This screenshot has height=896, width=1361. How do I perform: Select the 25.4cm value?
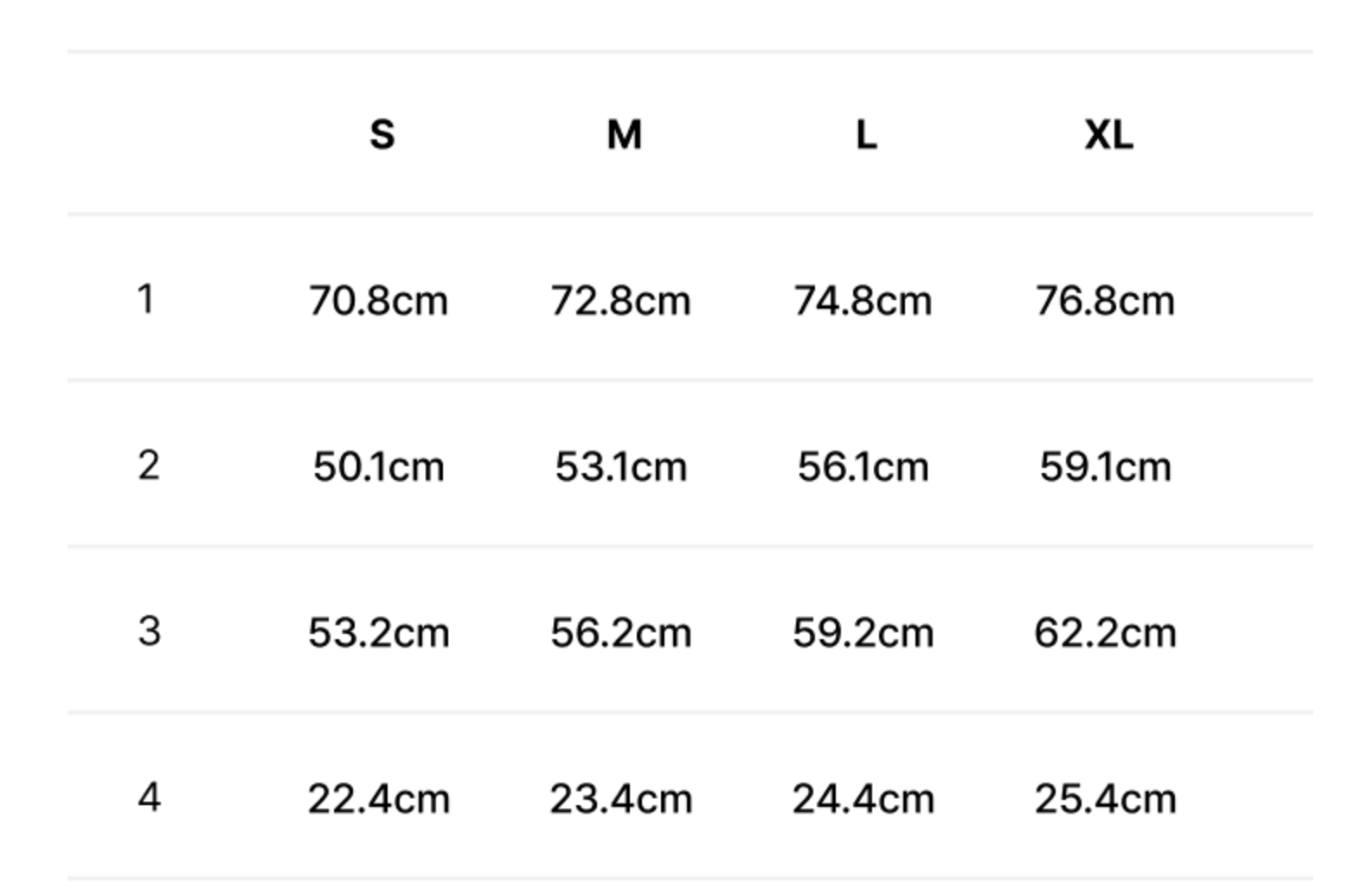[x=1105, y=799]
